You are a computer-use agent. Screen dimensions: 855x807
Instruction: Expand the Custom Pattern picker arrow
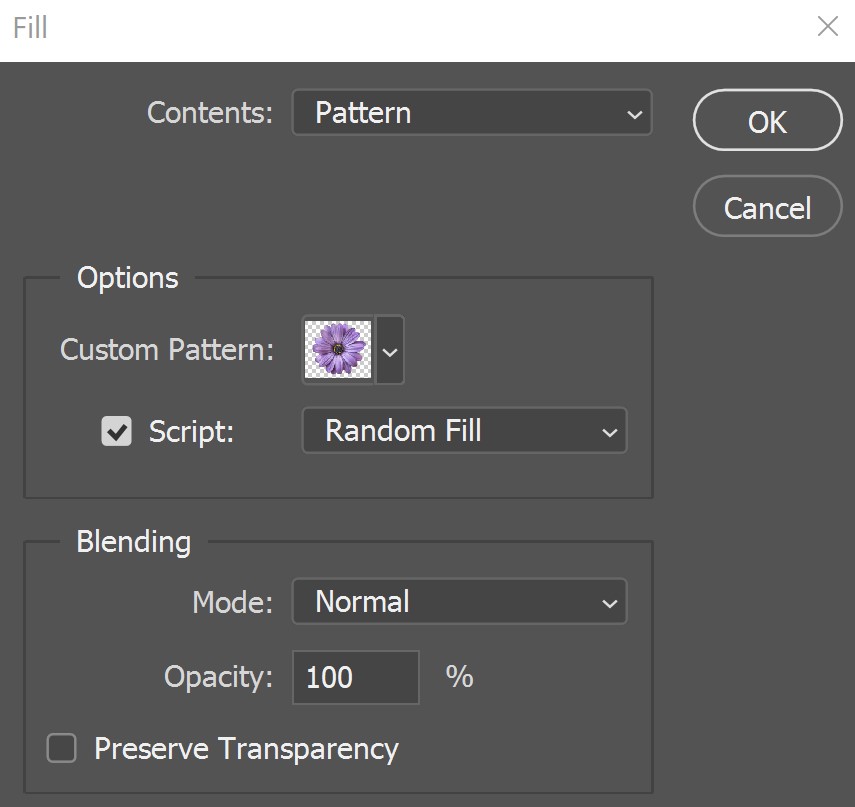point(390,350)
